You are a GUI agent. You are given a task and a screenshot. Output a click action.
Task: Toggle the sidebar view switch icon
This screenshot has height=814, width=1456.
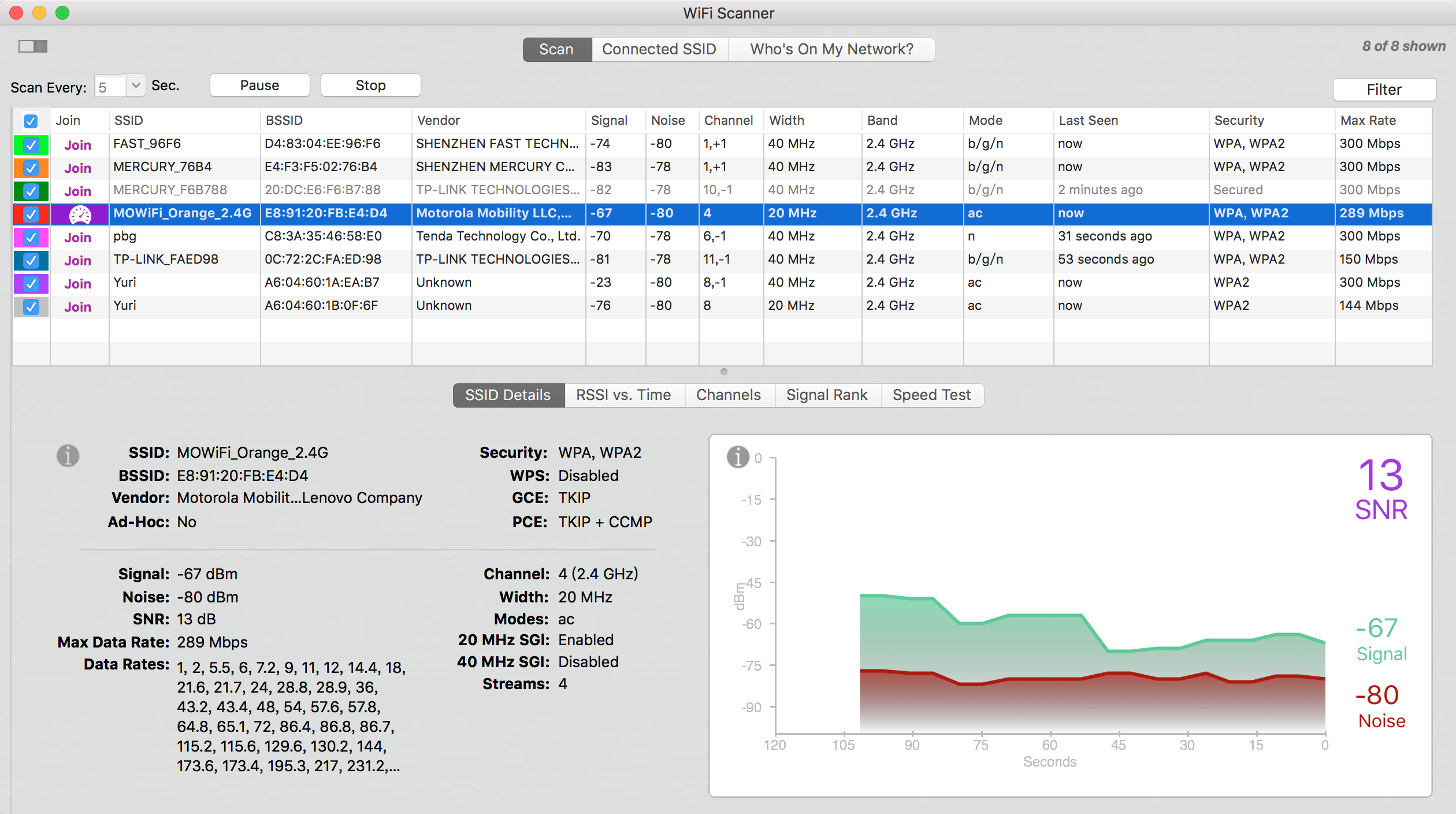32,46
